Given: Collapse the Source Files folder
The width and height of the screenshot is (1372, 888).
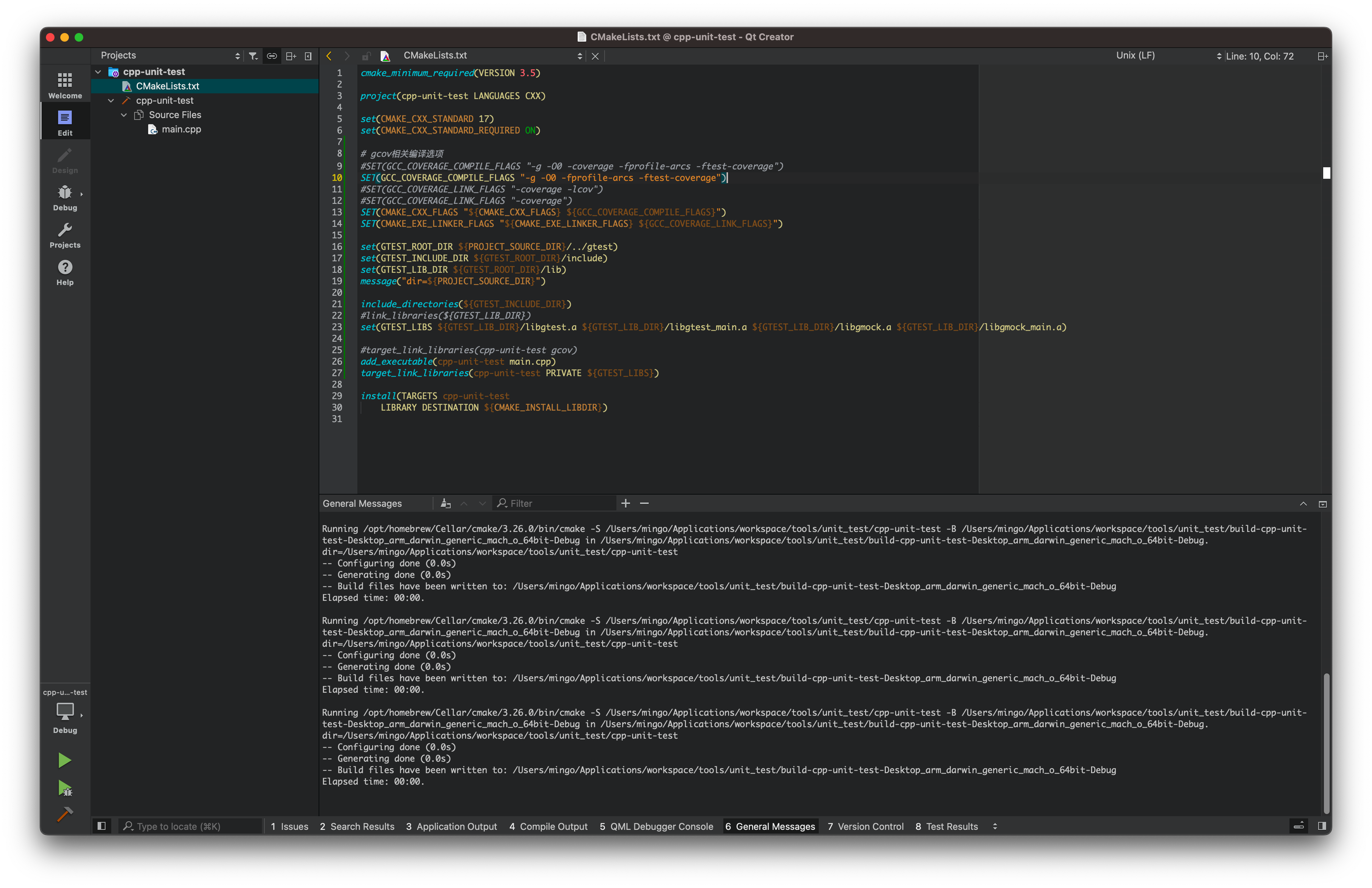Looking at the screenshot, I should coord(124,115).
